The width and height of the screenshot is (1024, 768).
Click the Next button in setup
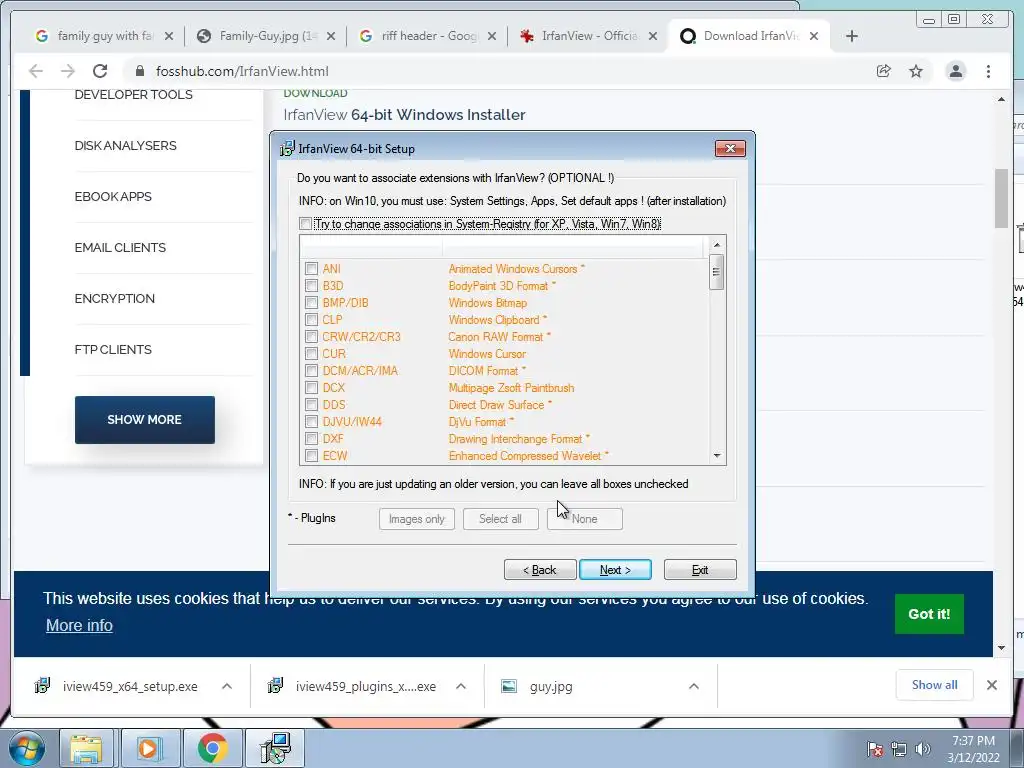click(x=615, y=569)
